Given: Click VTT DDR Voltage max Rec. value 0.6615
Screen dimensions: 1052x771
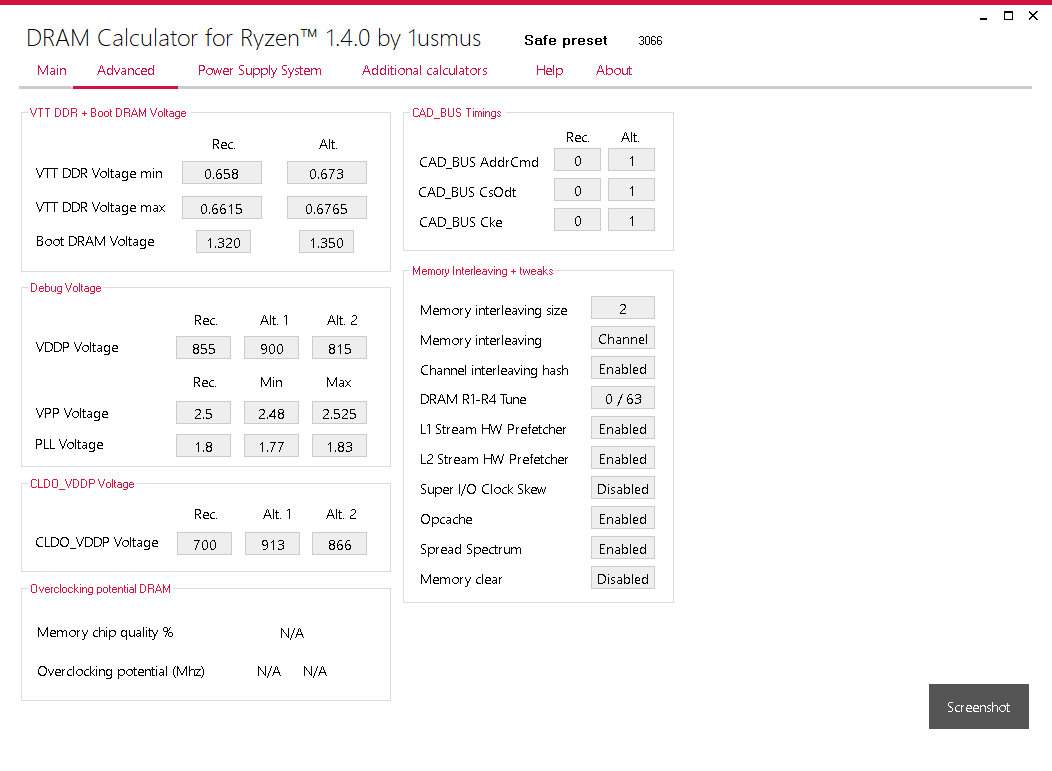Looking at the screenshot, I should click(x=221, y=208).
